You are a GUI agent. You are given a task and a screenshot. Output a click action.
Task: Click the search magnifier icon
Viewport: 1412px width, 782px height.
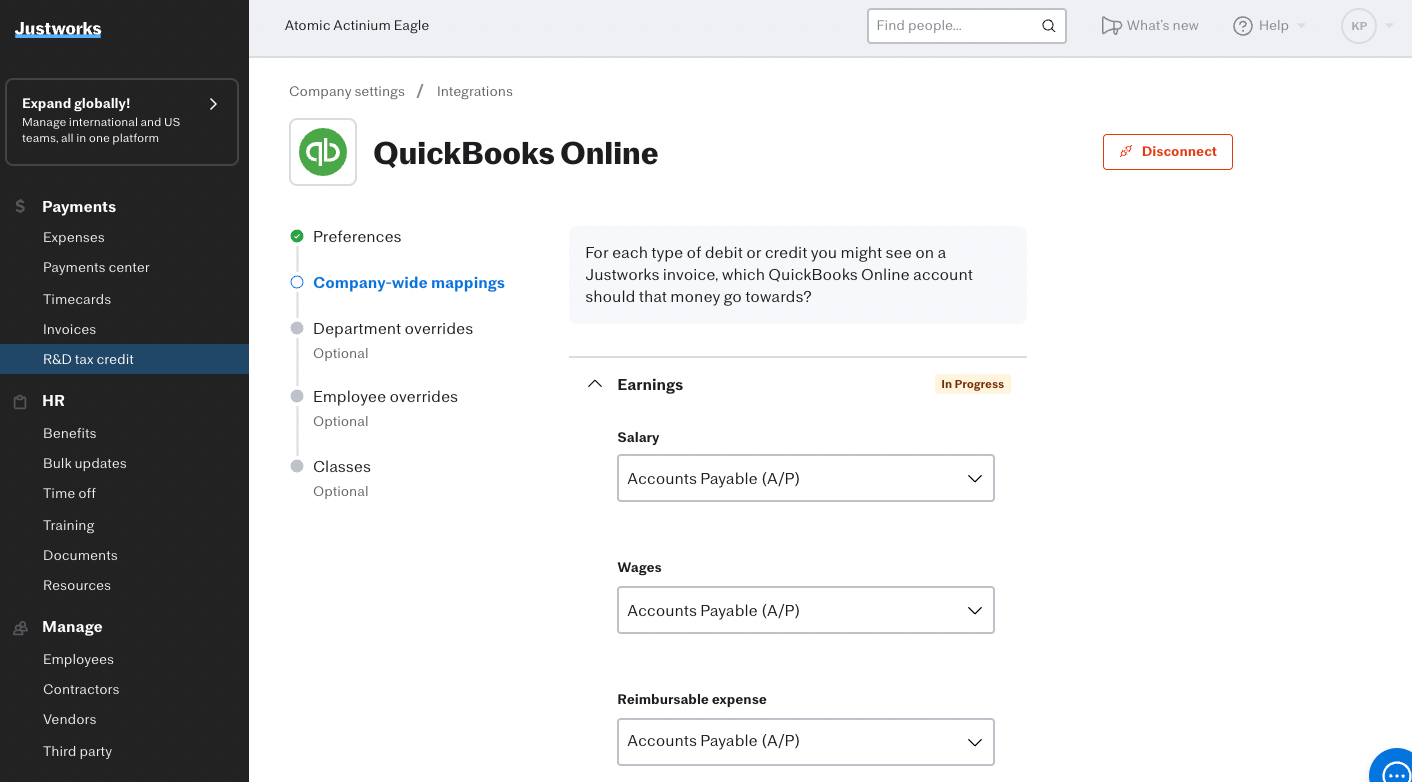(x=1048, y=26)
